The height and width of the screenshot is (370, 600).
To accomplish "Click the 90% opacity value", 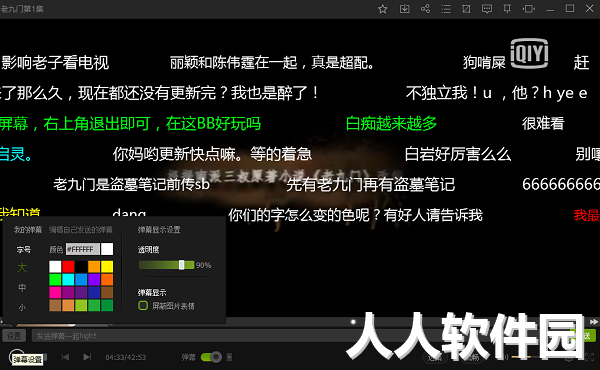I will 204,265.
